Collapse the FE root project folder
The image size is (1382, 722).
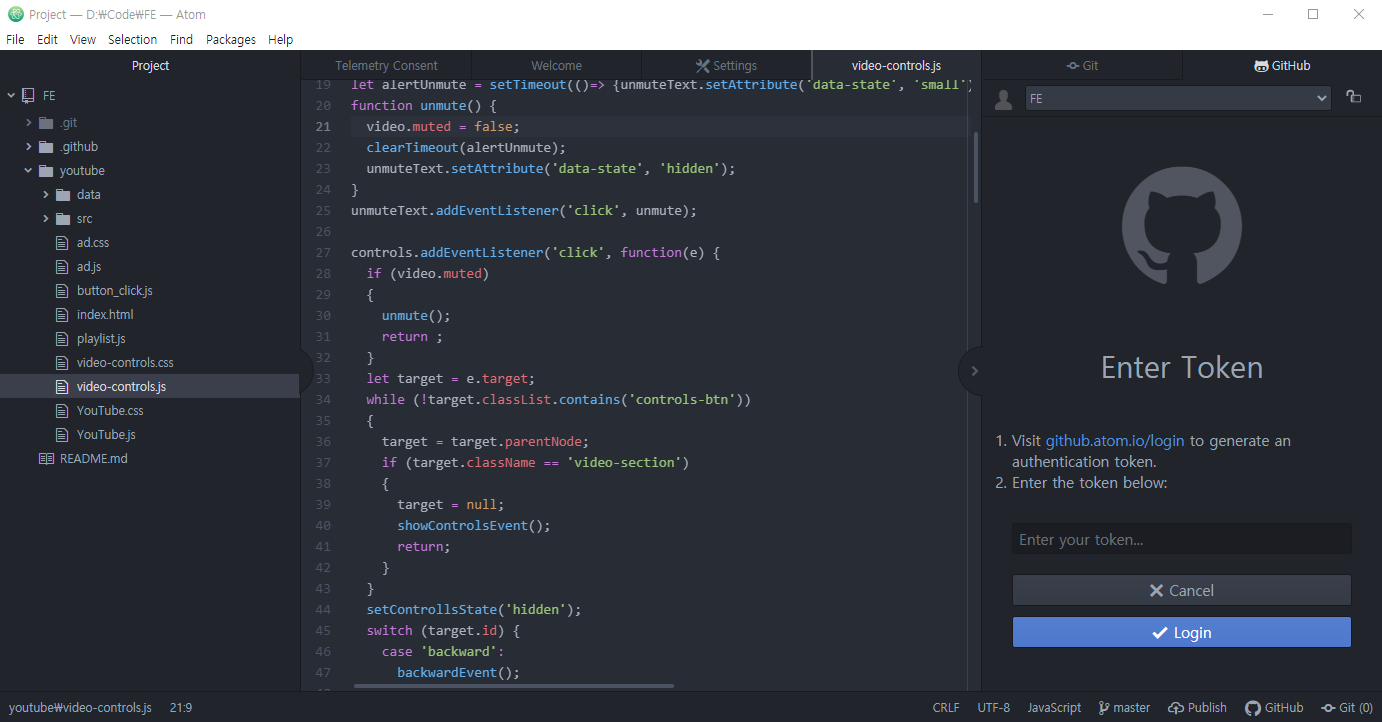pos(12,96)
